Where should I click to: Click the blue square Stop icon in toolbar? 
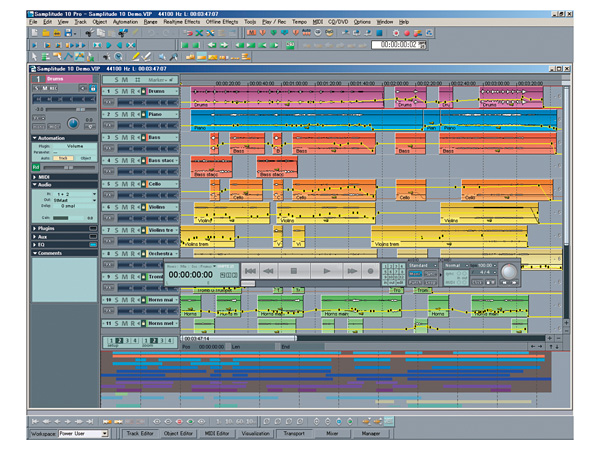[x=379, y=33]
